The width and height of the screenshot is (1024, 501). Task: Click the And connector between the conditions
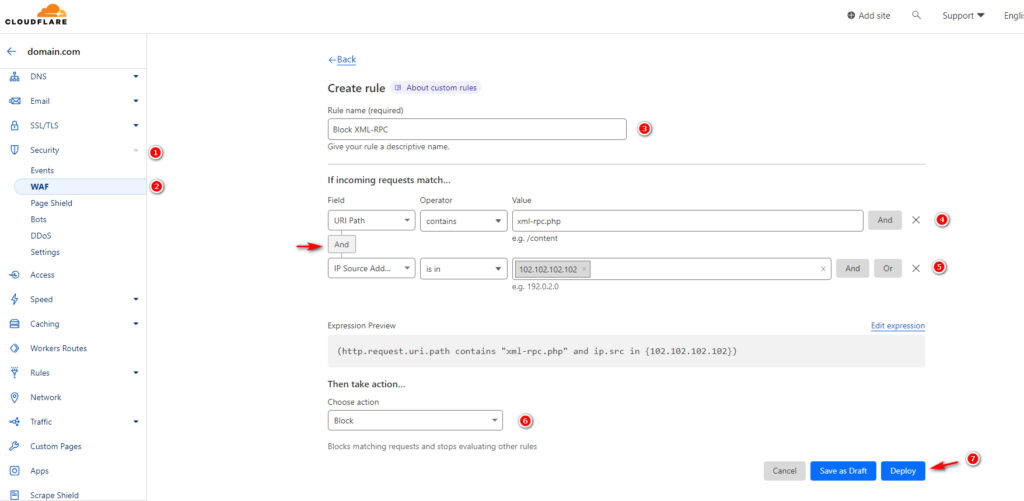click(342, 244)
